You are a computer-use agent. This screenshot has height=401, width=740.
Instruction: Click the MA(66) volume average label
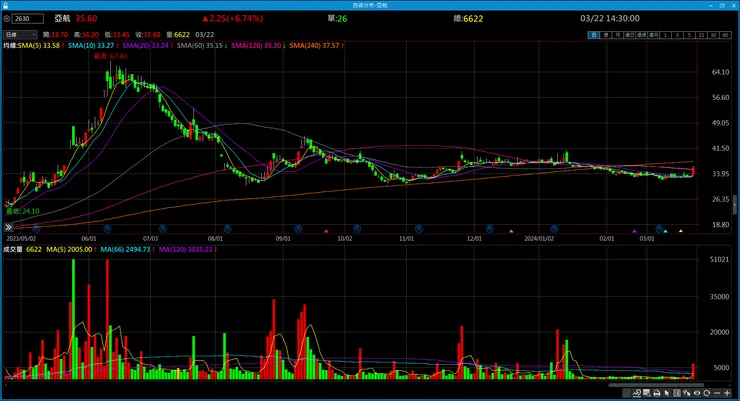tap(125, 250)
